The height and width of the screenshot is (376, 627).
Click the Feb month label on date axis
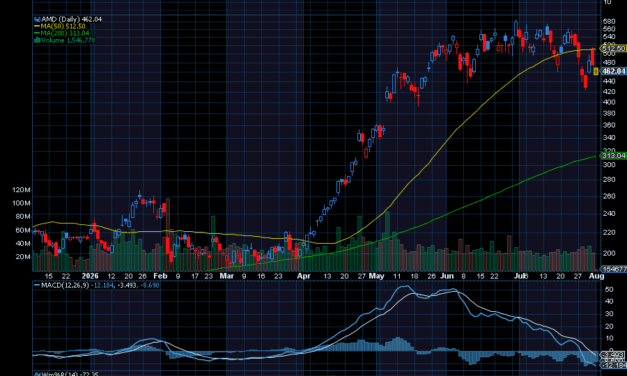160,276
